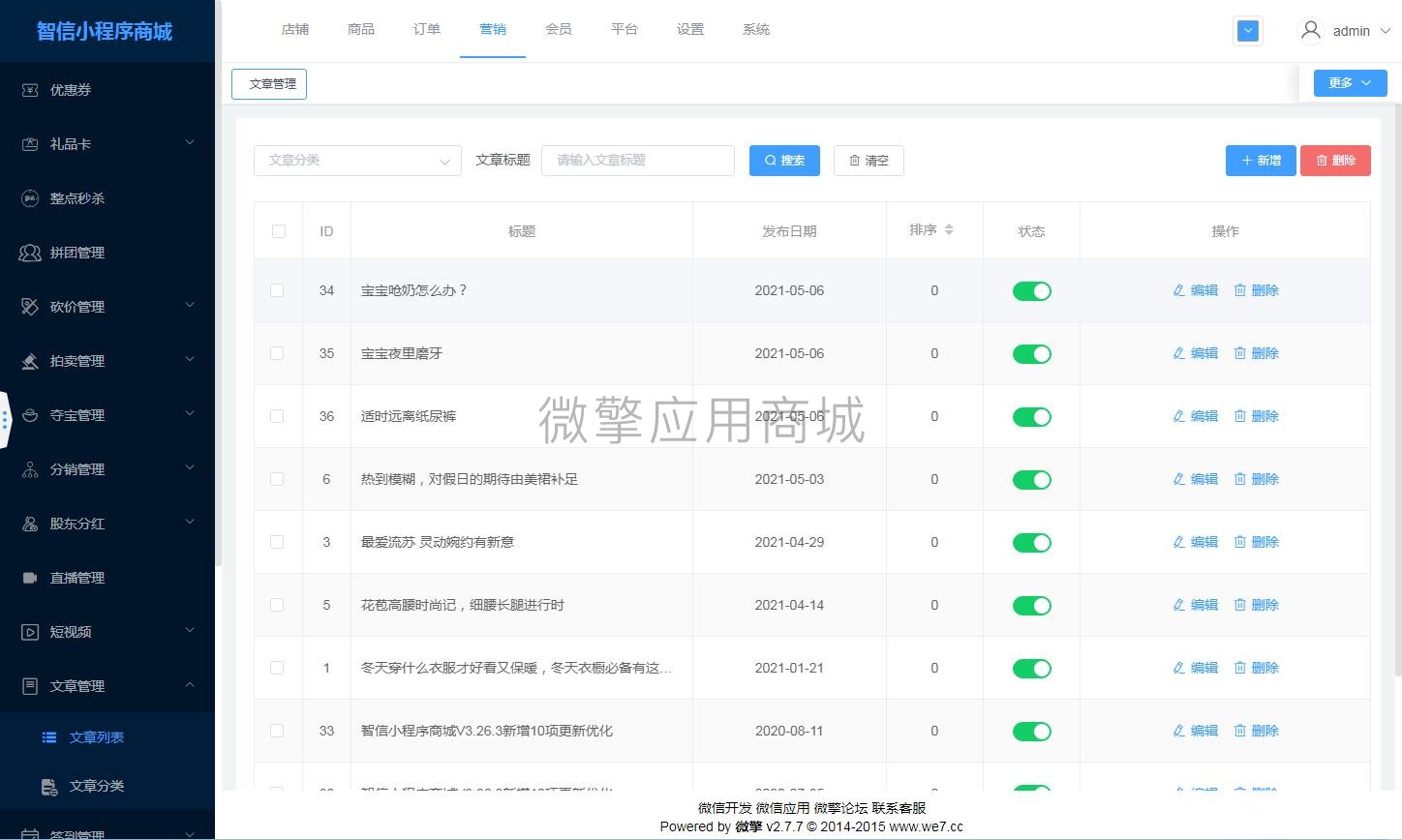Switch to the 平台 top menu
The image size is (1402, 840).
(625, 29)
